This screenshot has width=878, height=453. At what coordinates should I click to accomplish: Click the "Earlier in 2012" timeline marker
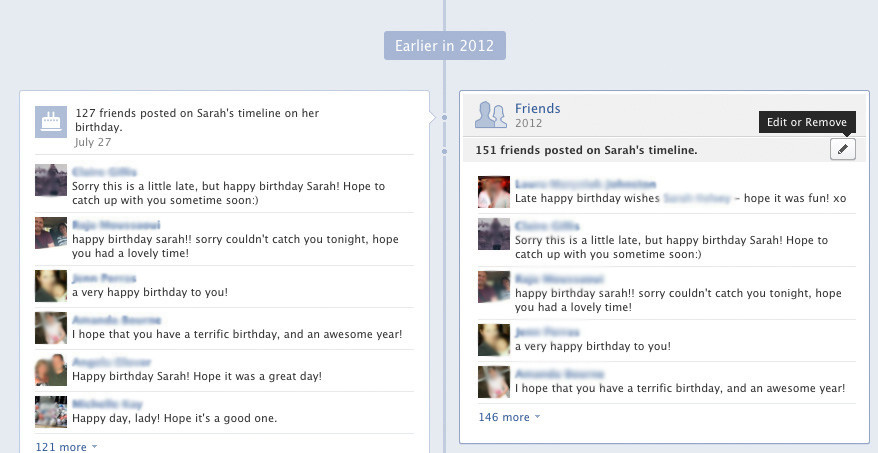coord(445,45)
